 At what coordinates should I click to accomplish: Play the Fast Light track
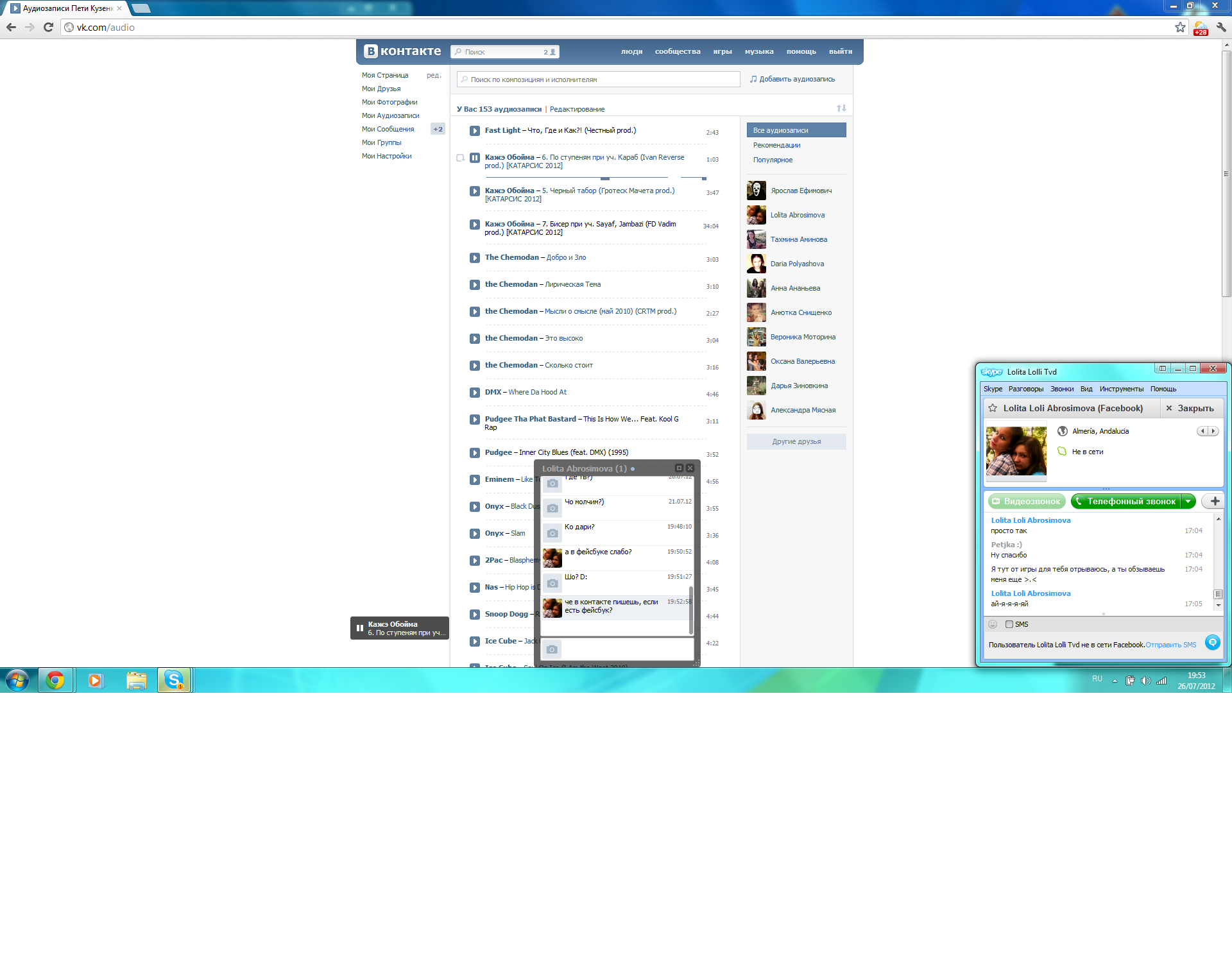coord(475,131)
